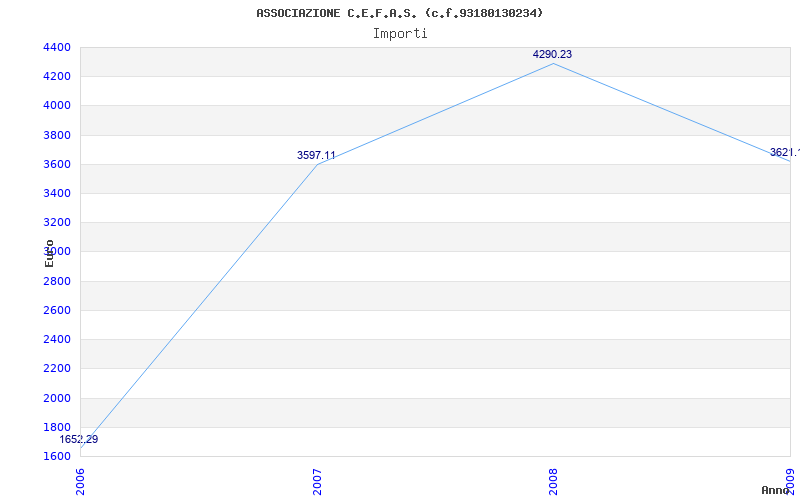Click the 4400 y-axis value
The height and width of the screenshot is (500, 800).
point(57,47)
